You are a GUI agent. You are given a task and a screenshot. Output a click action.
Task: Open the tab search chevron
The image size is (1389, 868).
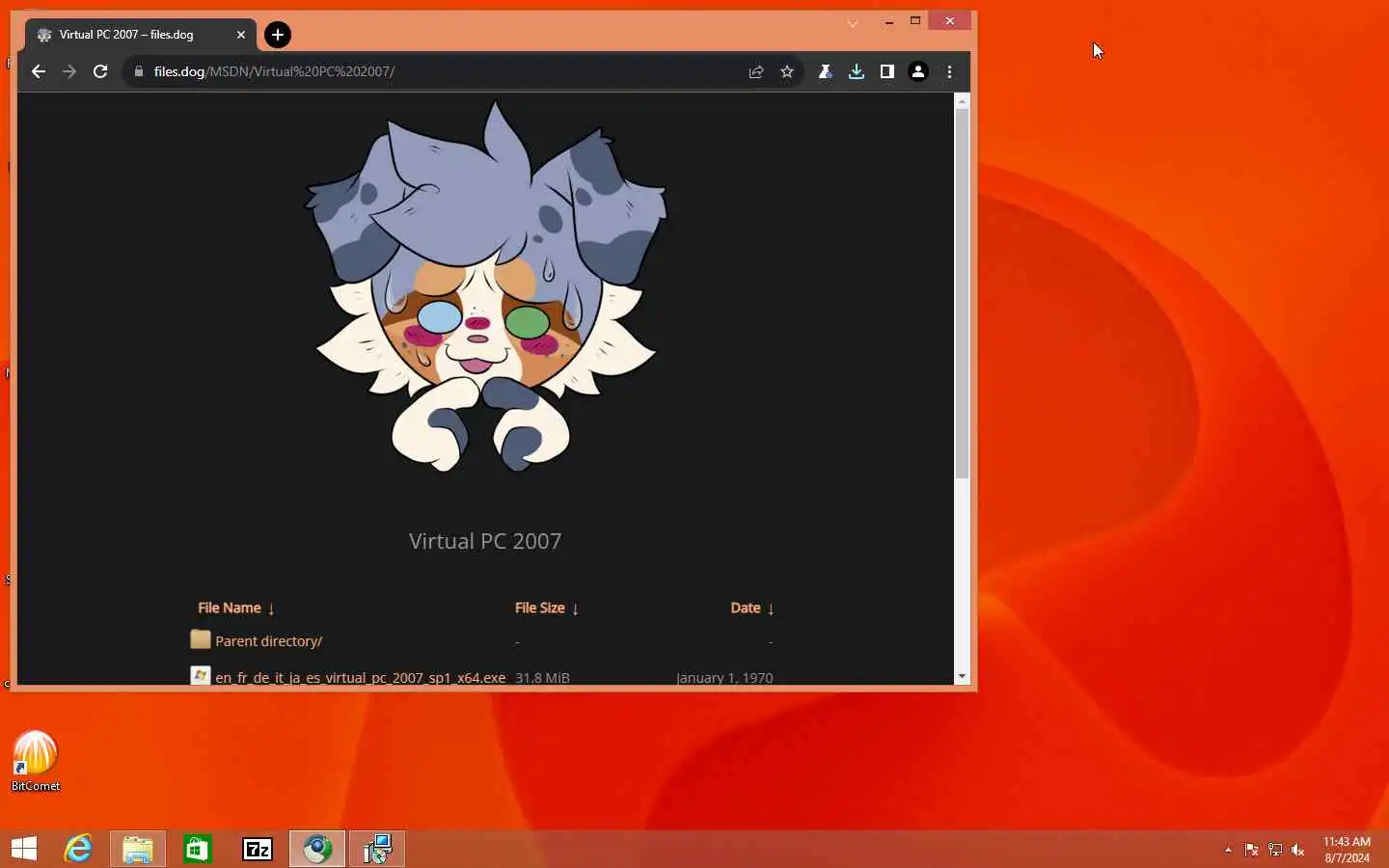click(853, 23)
